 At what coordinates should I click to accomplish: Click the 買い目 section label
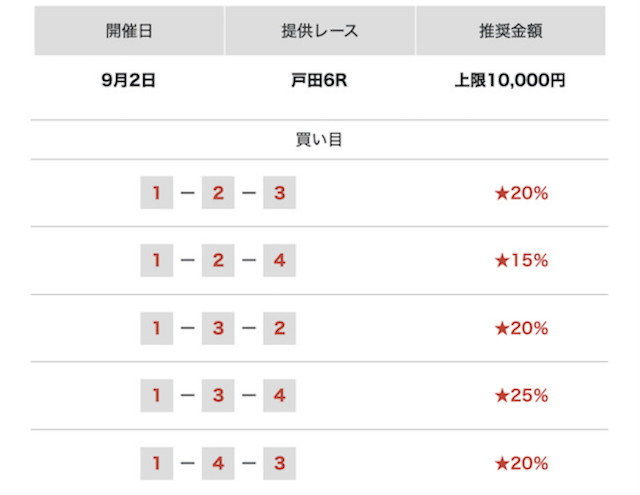coord(320,140)
